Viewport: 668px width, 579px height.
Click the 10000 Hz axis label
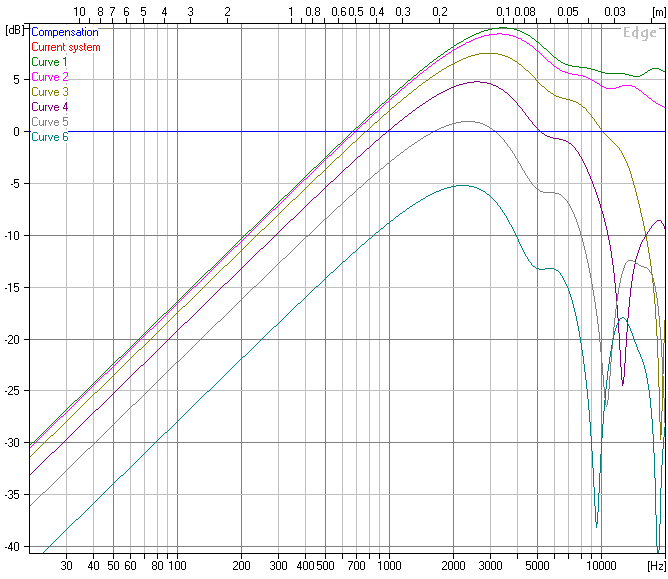601,566
